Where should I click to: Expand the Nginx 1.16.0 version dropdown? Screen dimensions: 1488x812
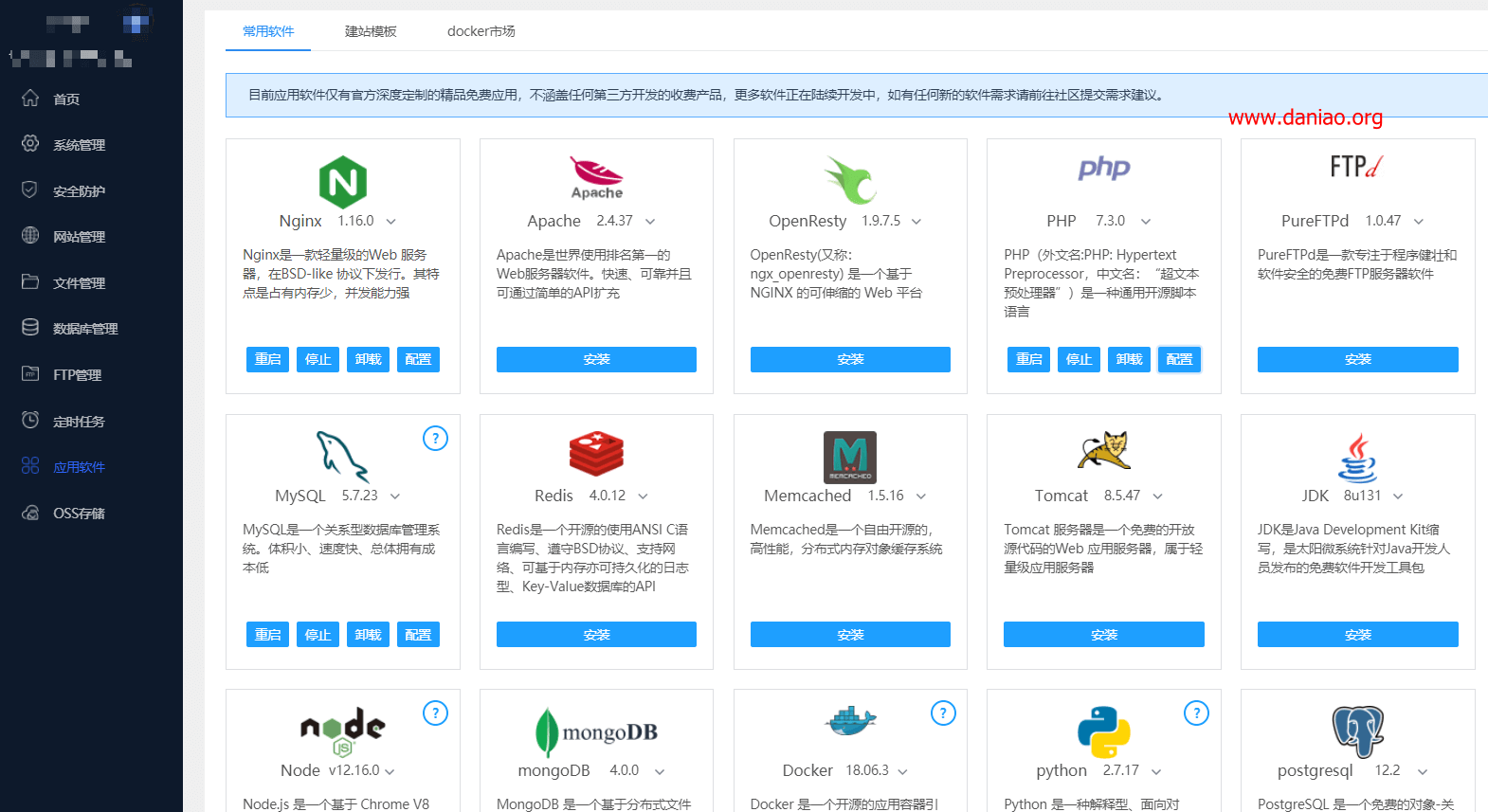coord(390,222)
